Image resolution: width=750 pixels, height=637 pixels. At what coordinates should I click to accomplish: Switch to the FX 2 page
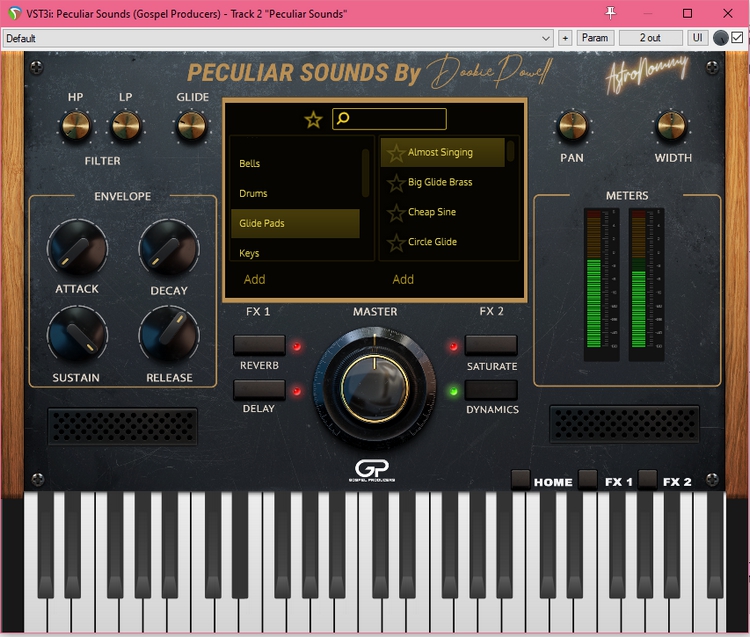647,479
